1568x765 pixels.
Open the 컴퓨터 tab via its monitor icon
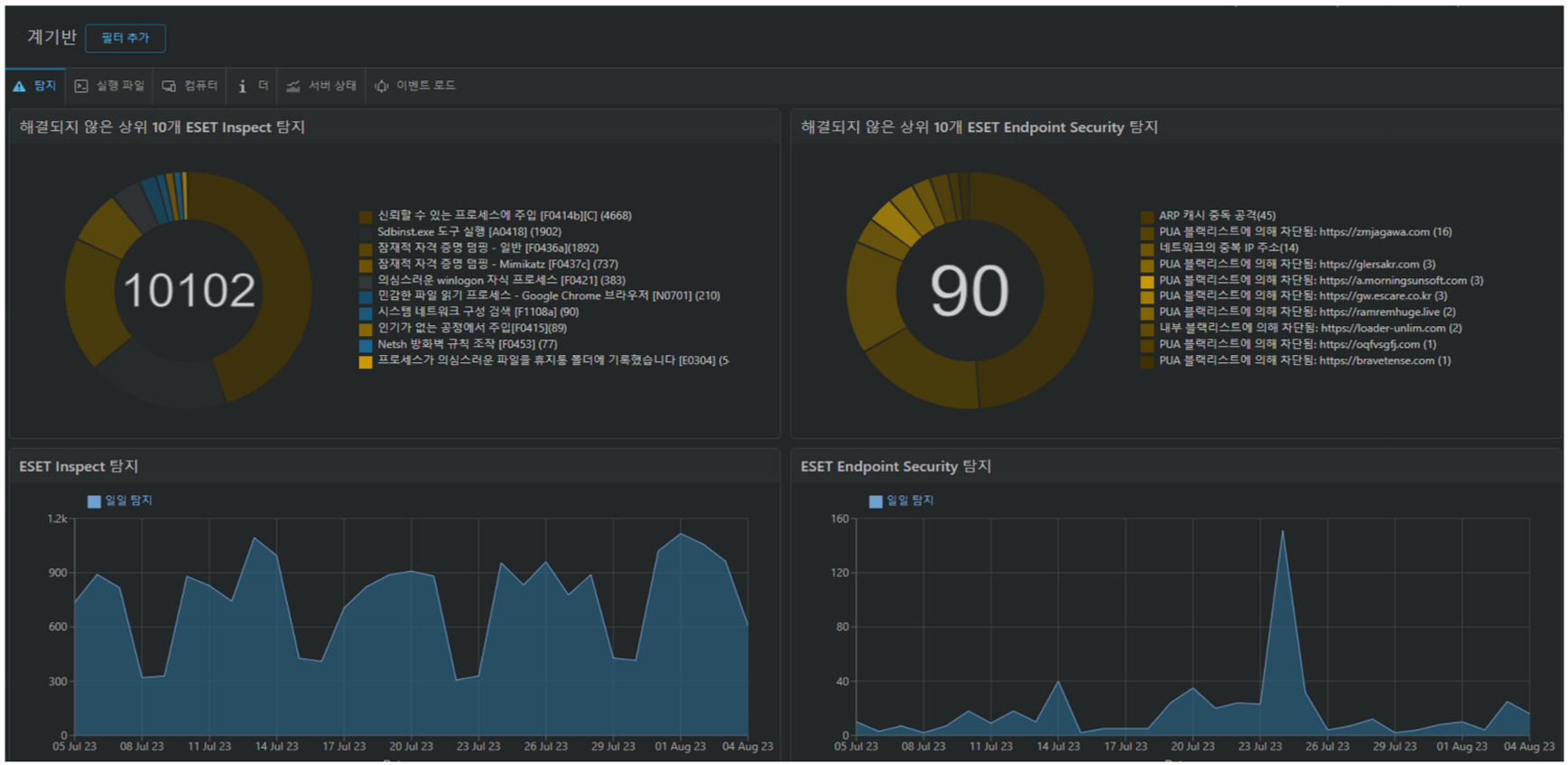(x=169, y=86)
